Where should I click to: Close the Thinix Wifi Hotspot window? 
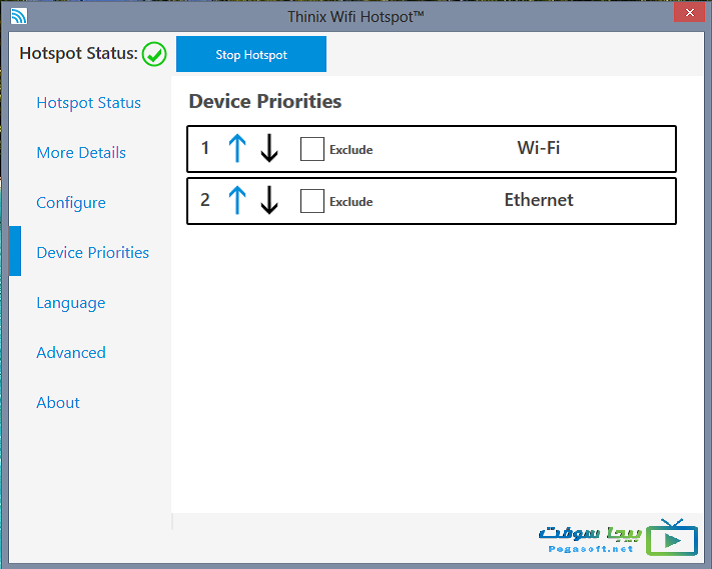coord(689,13)
